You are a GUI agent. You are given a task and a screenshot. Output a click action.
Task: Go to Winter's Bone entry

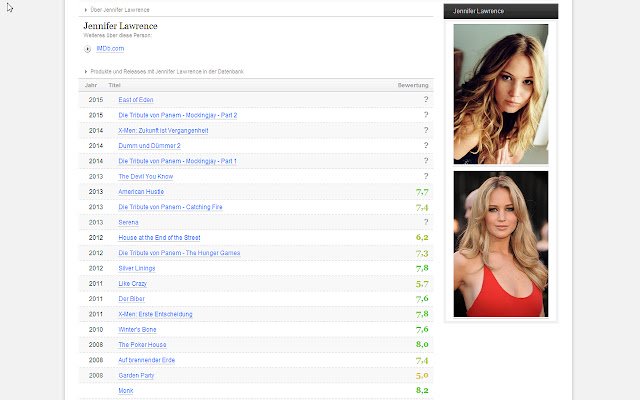(x=138, y=329)
